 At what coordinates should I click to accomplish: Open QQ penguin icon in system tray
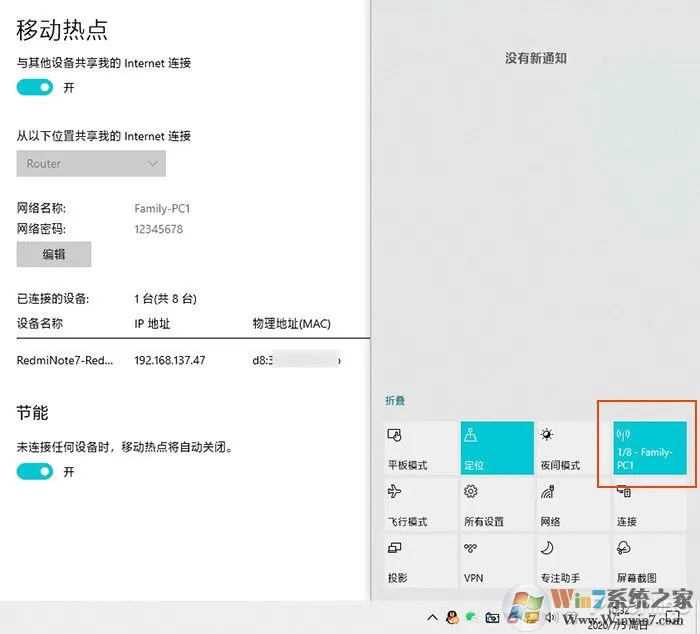tap(452, 617)
